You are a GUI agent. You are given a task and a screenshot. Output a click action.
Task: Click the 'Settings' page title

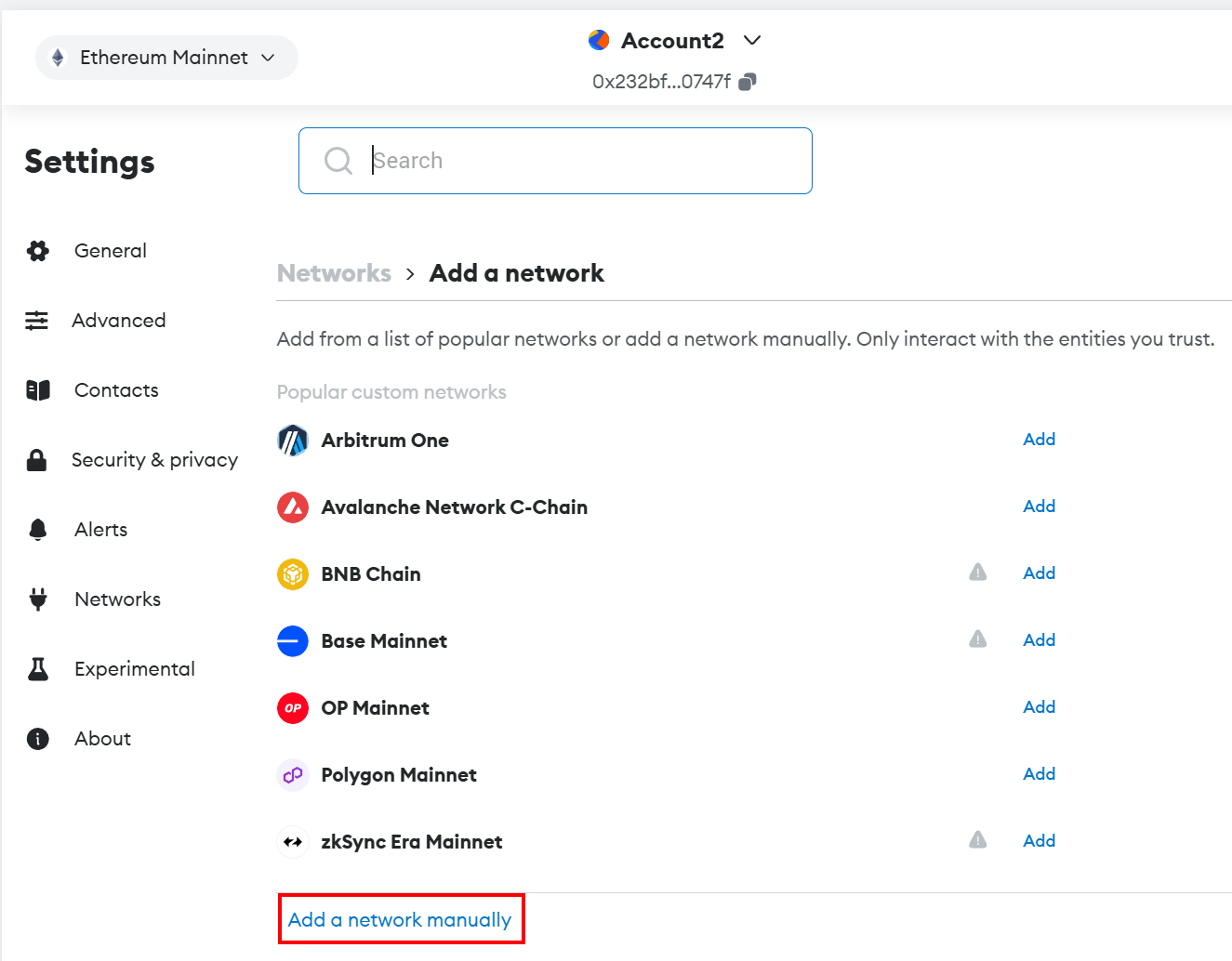pyautogui.click(x=89, y=162)
